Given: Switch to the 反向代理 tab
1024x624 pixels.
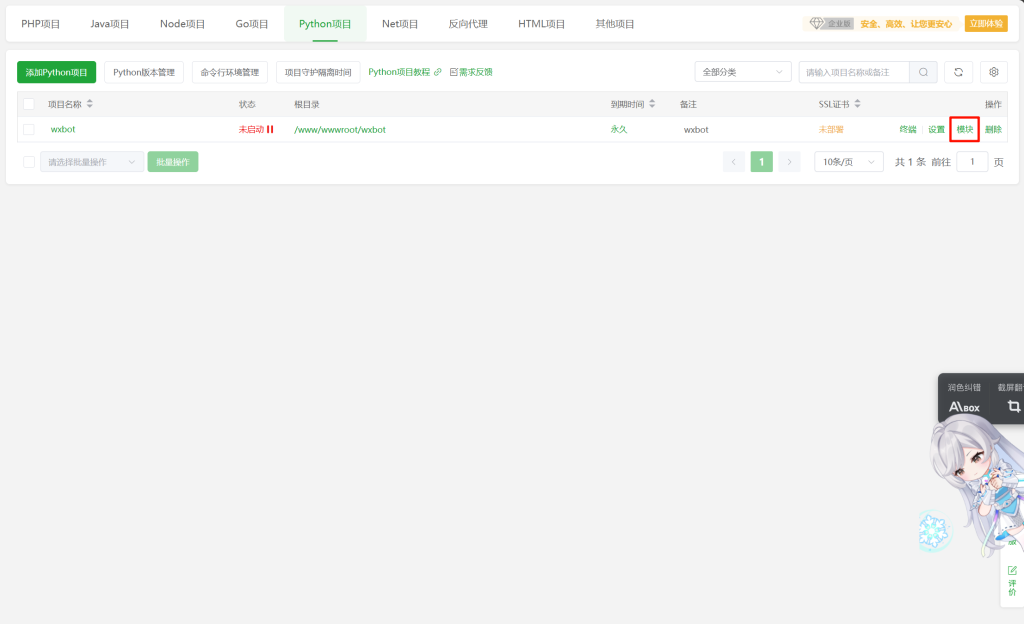Looking at the screenshot, I should [468, 24].
